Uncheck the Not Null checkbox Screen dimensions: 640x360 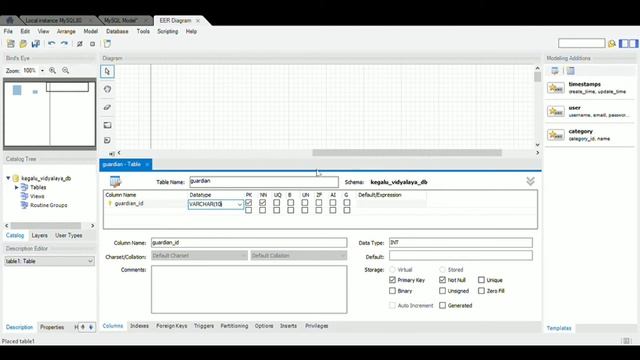pos(442,280)
